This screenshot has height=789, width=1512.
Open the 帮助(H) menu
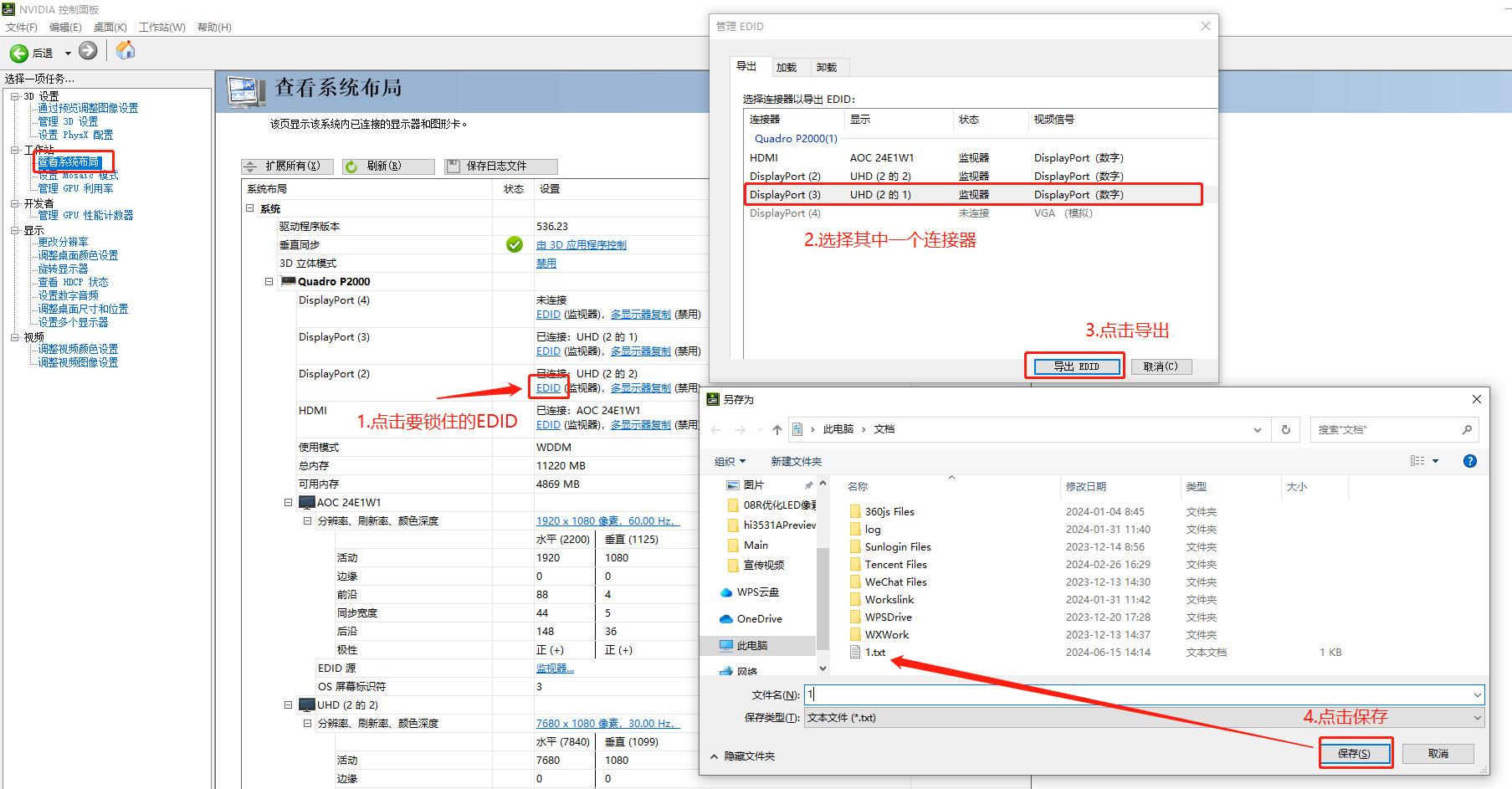point(214,28)
